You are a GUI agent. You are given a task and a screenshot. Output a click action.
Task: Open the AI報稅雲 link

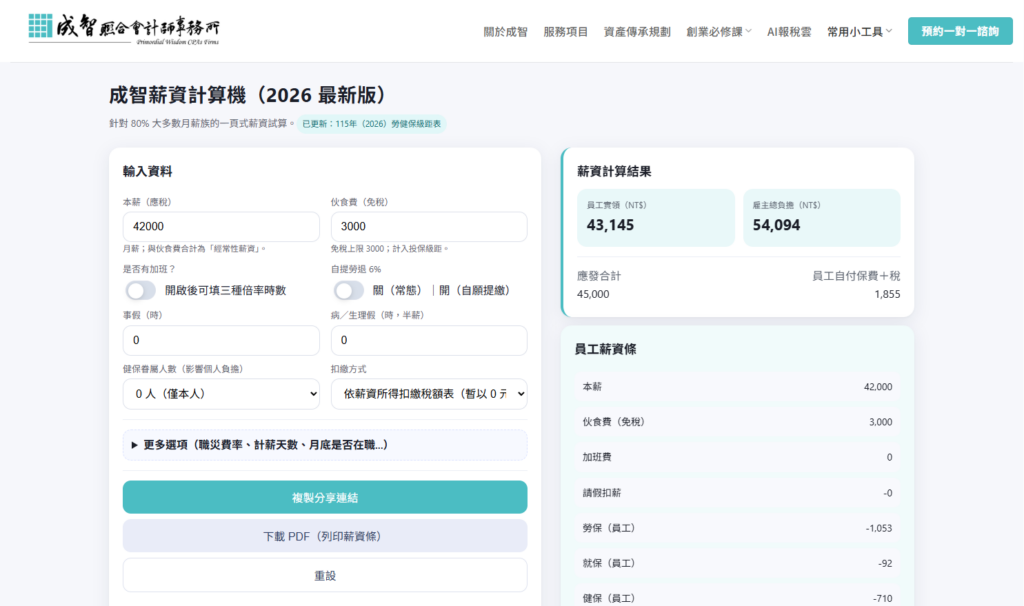coord(789,32)
